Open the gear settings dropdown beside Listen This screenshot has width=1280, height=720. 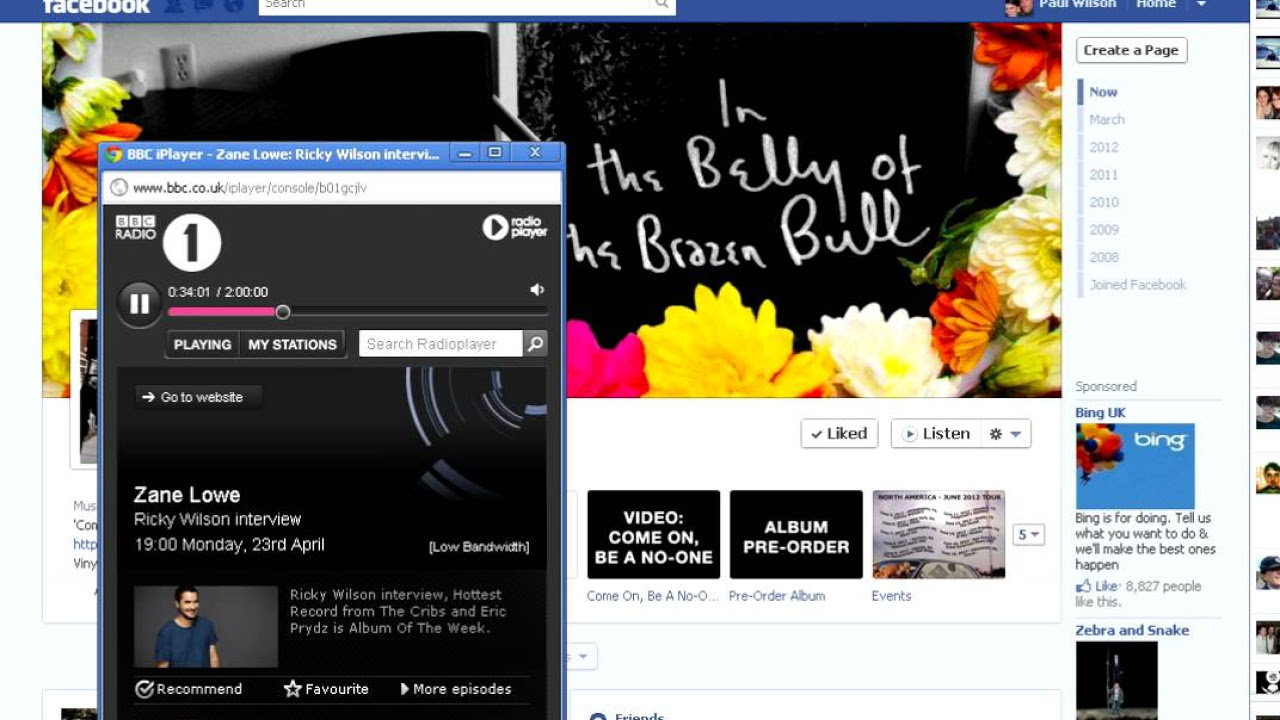pos(1005,434)
